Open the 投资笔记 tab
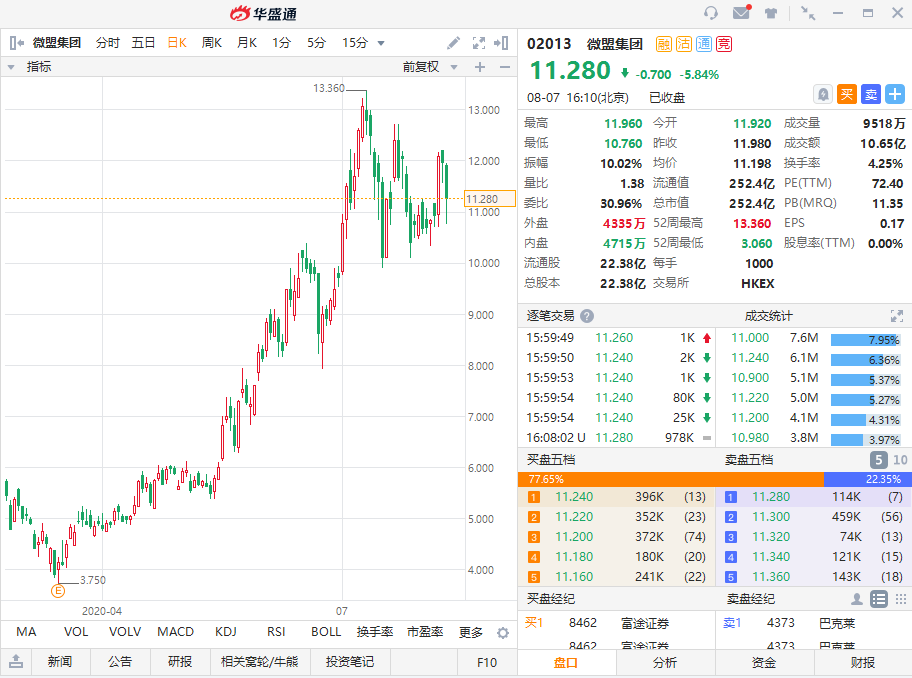This screenshot has height=678, width=912. 350,662
